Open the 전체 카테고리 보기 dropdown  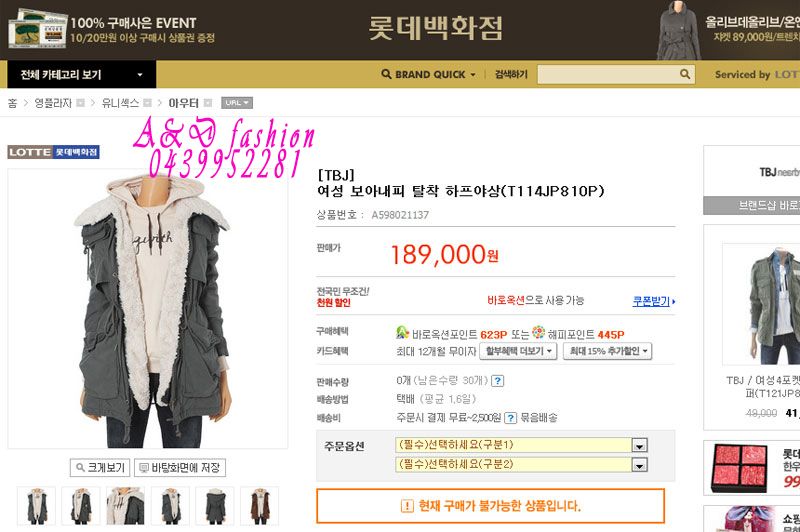coord(82,74)
